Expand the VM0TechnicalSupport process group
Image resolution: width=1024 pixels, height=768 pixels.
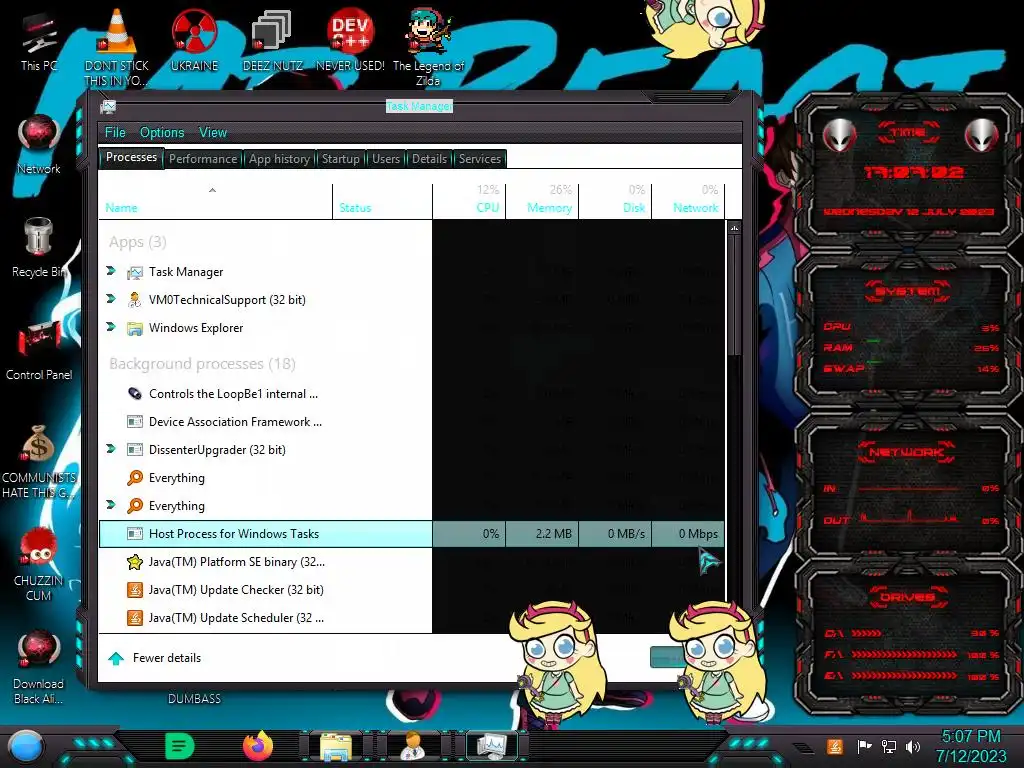[x=111, y=299]
